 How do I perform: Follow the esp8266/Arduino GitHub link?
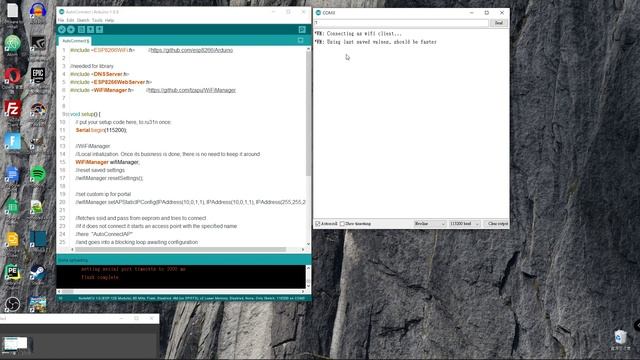pos(192,50)
